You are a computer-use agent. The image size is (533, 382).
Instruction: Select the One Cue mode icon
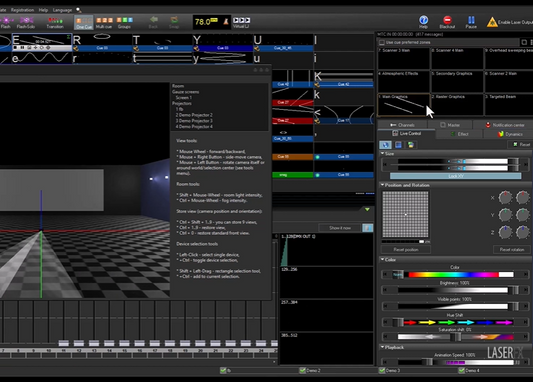point(83,21)
